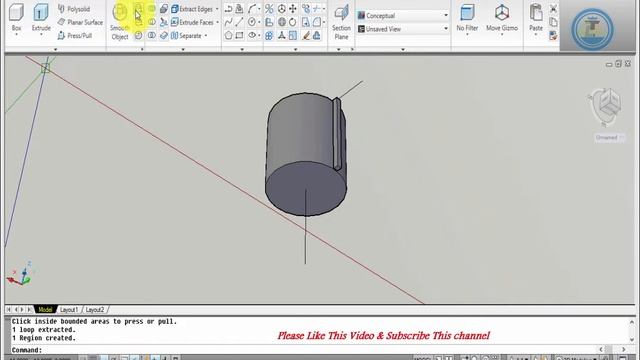Image resolution: width=640 pixels, height=360 pixels.
Task: Click the Fillet tool icon
Action: pos(317,22)
